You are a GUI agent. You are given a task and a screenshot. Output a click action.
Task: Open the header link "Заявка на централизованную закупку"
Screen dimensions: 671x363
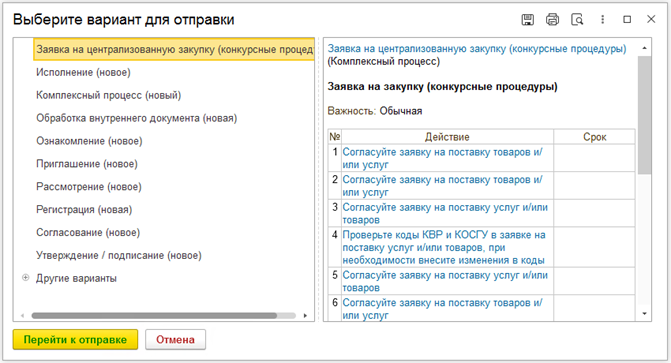477,49
